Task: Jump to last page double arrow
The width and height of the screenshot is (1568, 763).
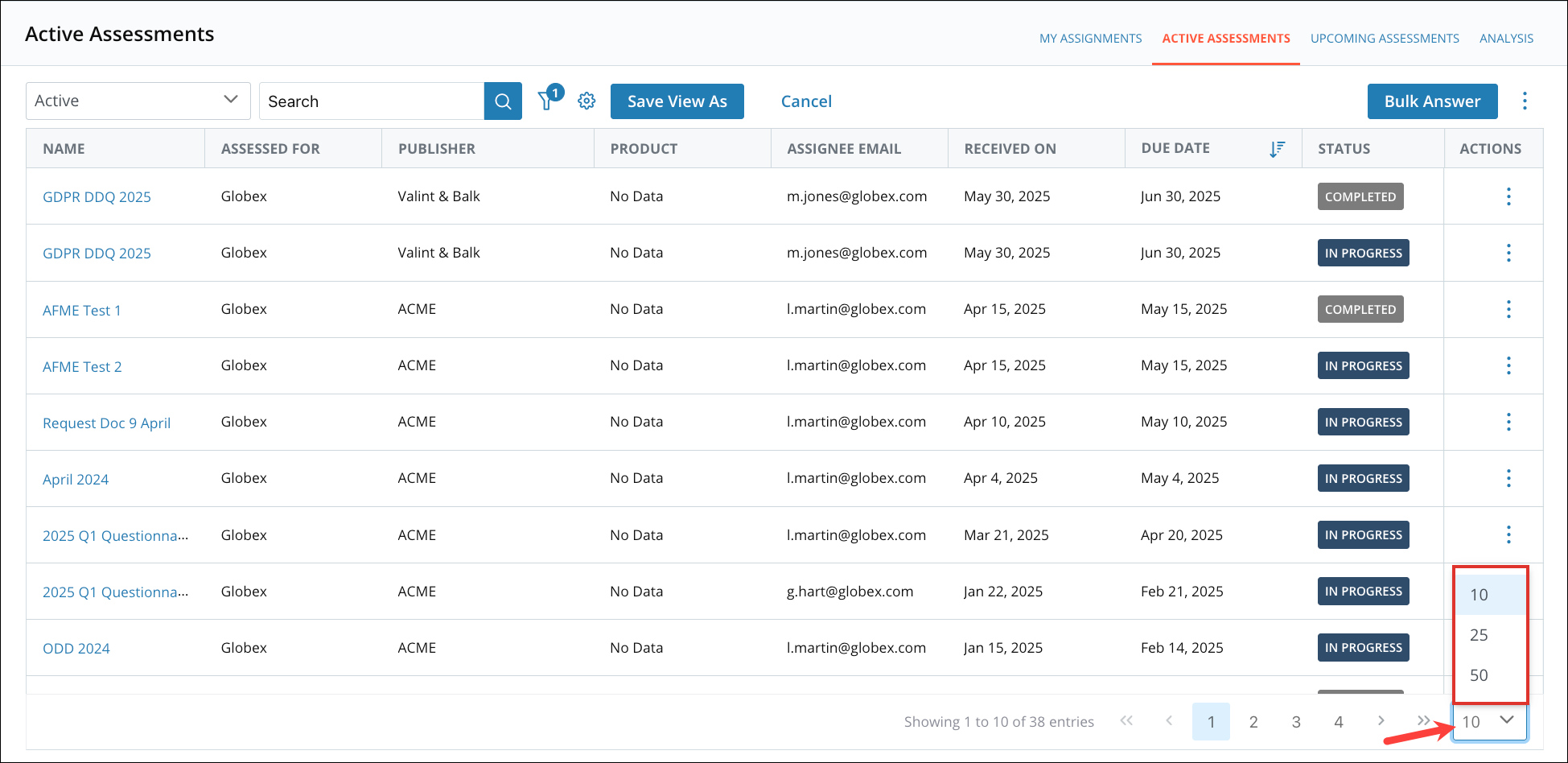Action: click(1423, 721)
